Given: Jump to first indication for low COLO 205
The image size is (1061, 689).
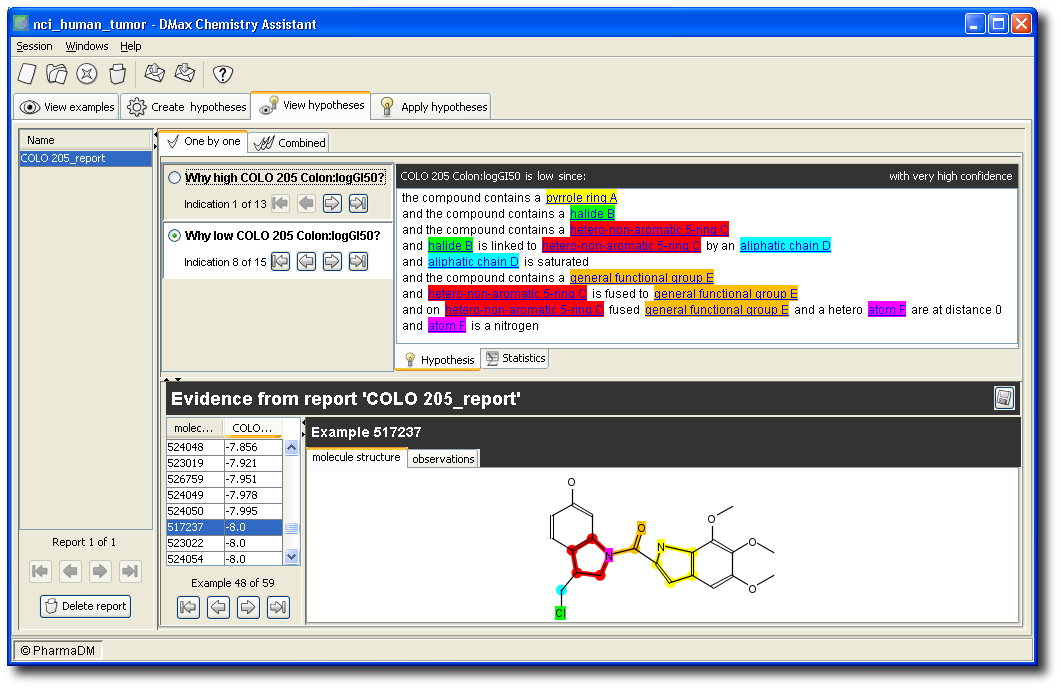Looking at the screenshot, I should click(x=281, y=261).
